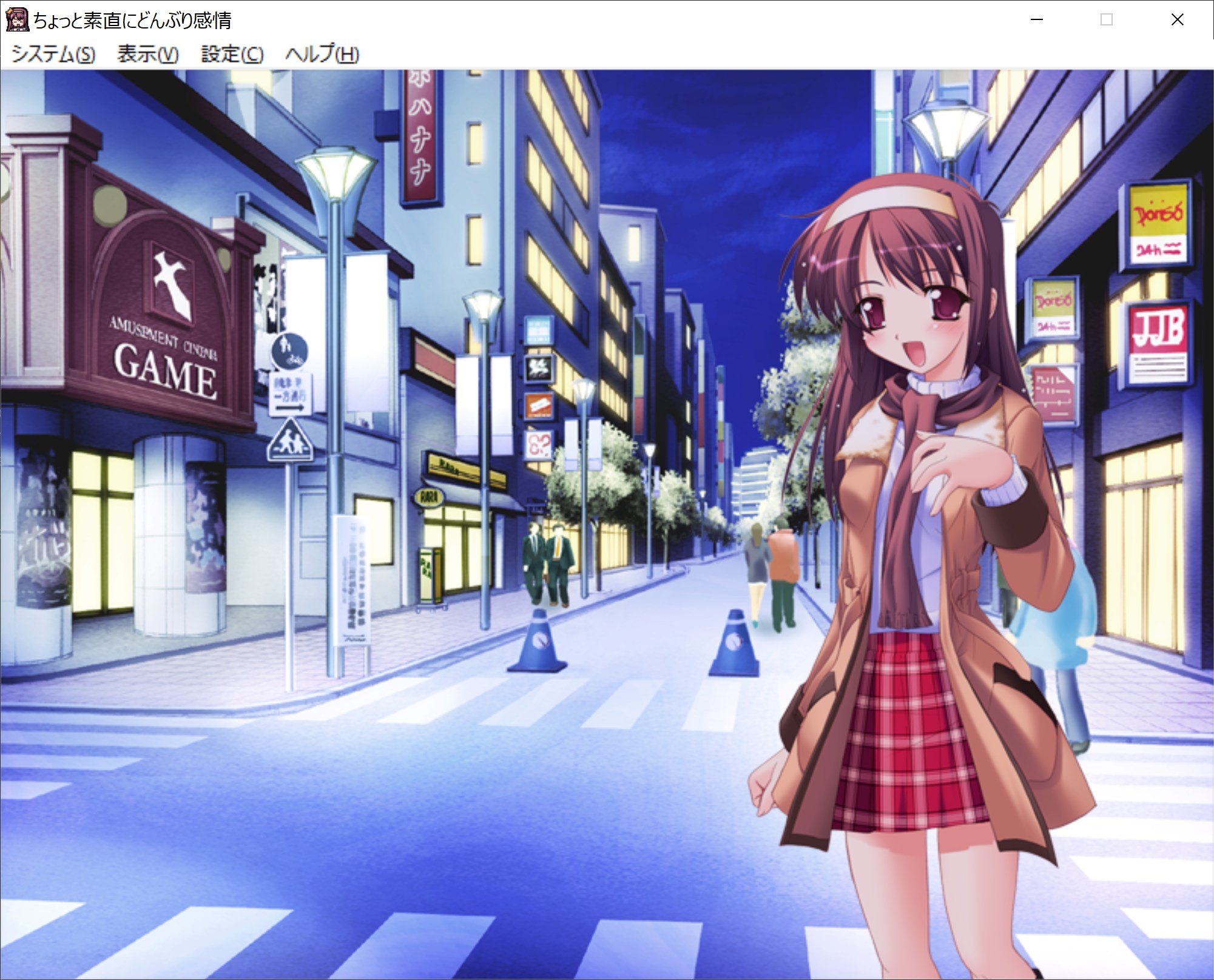The width and height of the screenshot is (1214, 980).
Task: Open the システム(S) menu
Action: click(53, 55)
